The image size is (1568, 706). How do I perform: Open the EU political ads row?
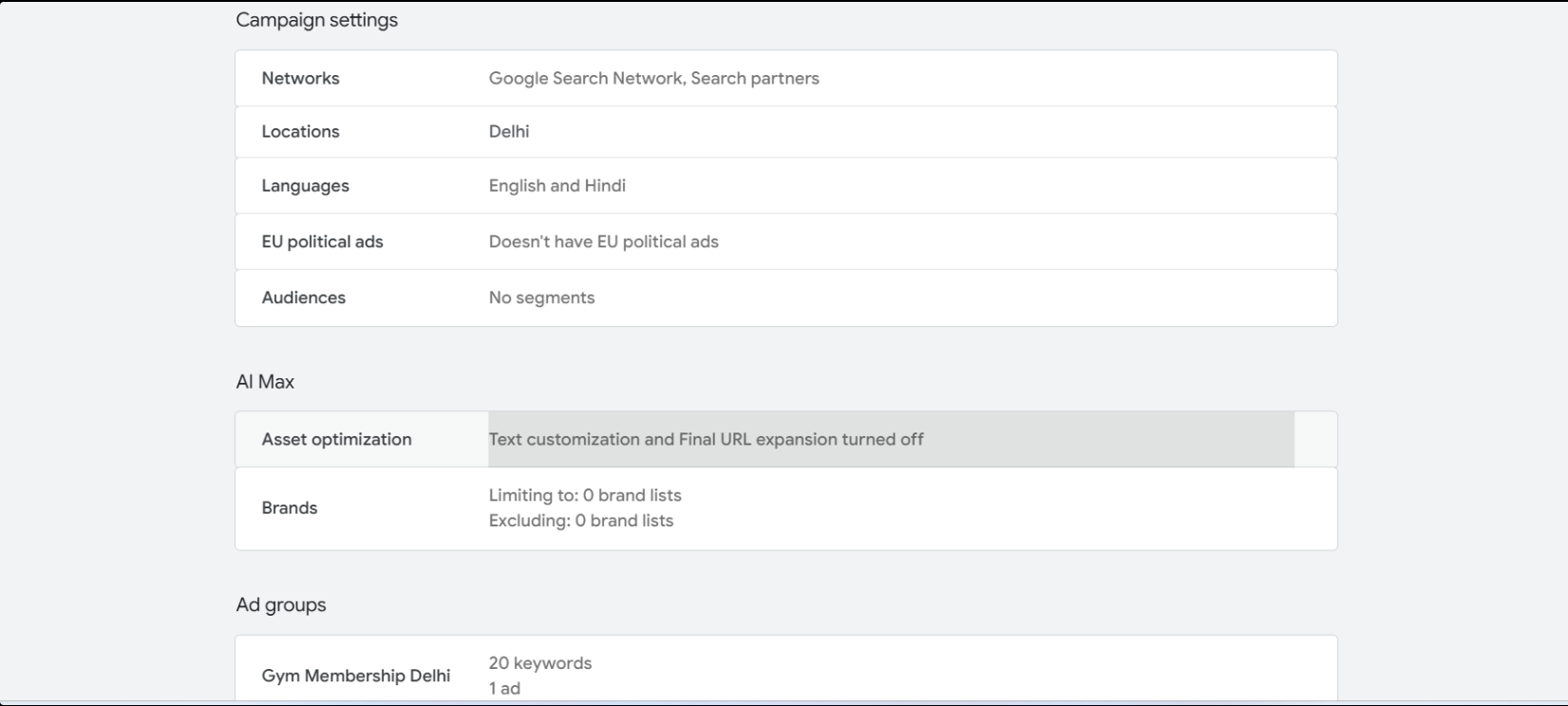[786, 241]
